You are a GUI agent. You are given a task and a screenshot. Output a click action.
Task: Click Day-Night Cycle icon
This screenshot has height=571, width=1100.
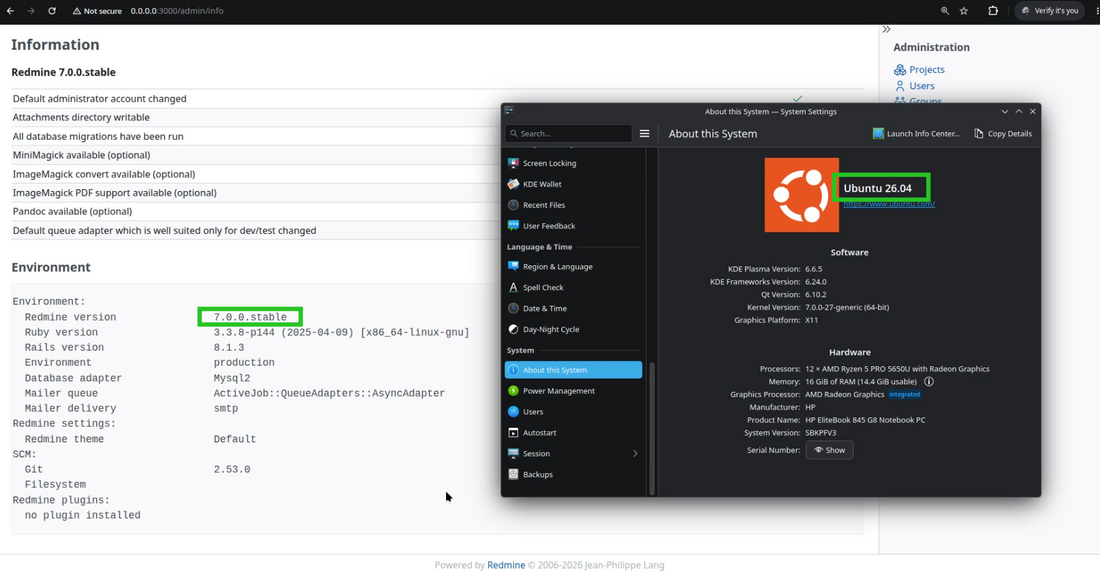(514, 329)
